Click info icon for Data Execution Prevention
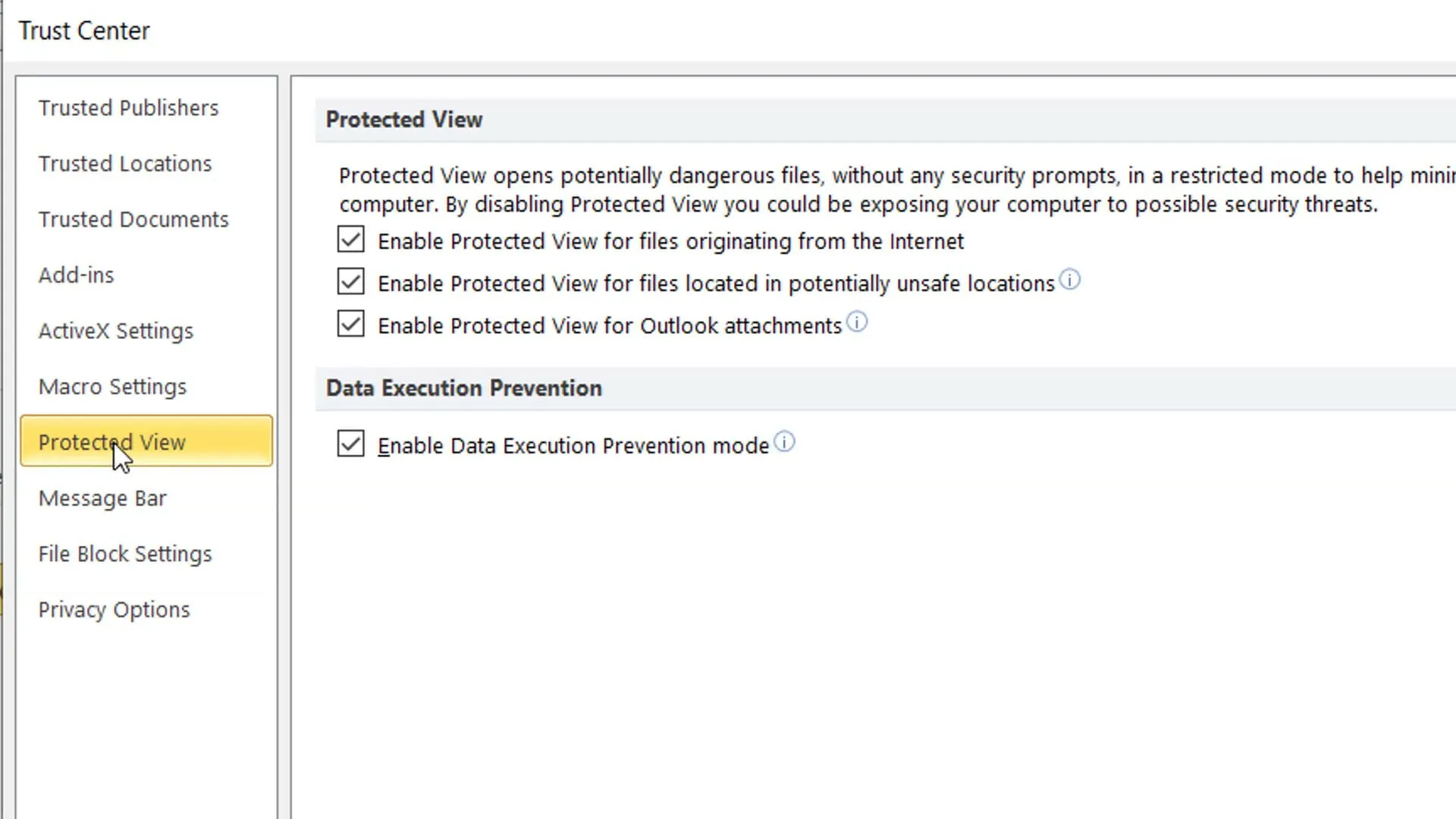This screenshot has height=819, width=1456. pos(784,442)
